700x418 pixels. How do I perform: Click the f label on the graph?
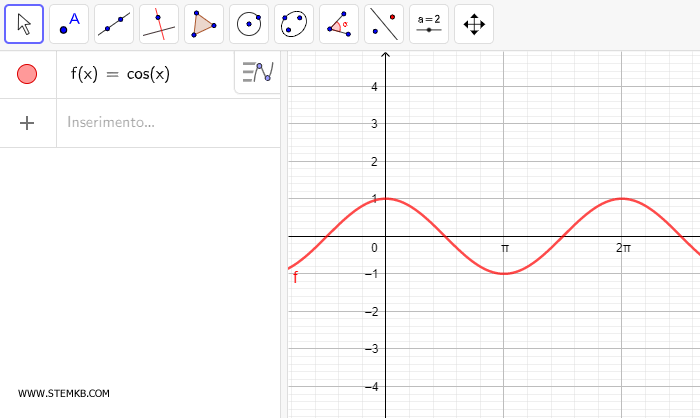coord(295,278)
